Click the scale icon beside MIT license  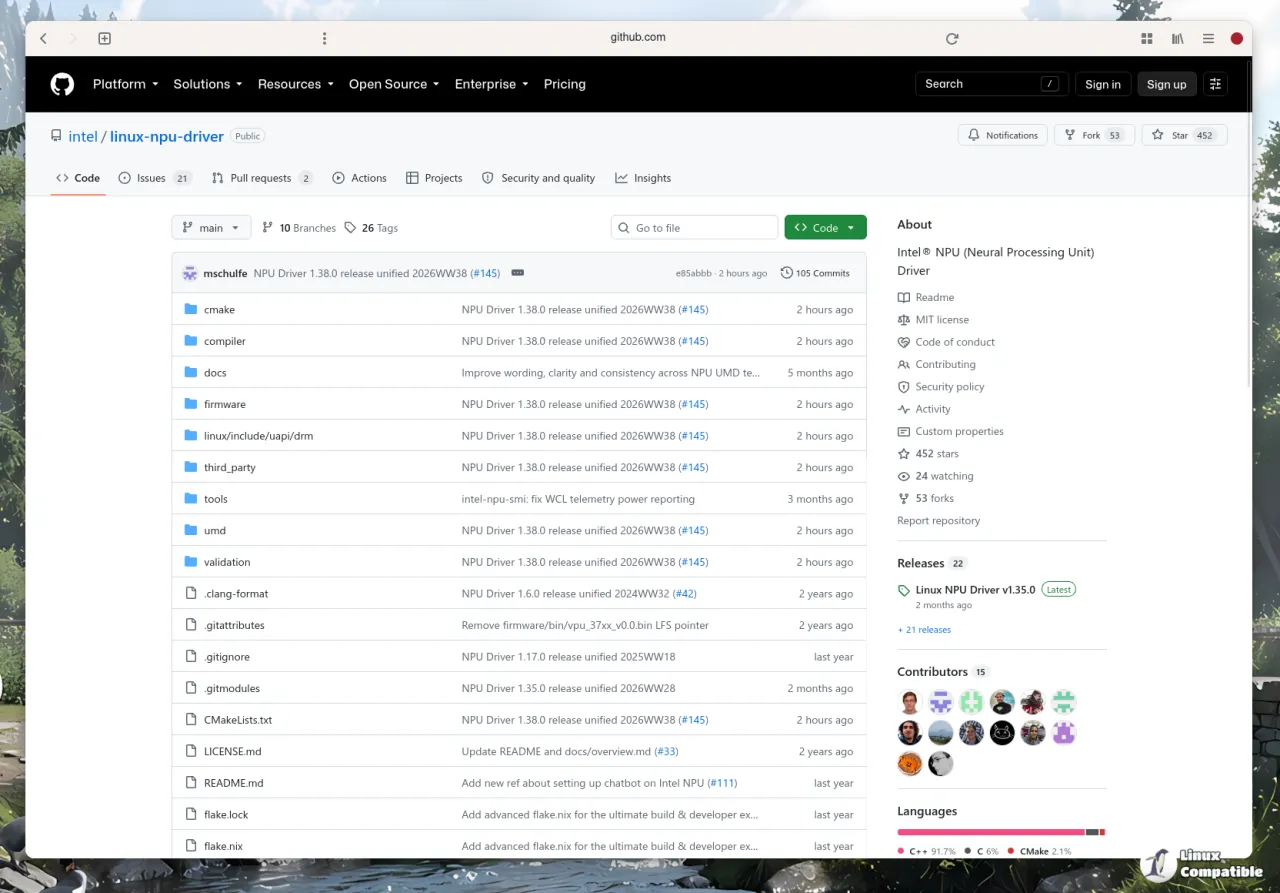tap(904, 320)
